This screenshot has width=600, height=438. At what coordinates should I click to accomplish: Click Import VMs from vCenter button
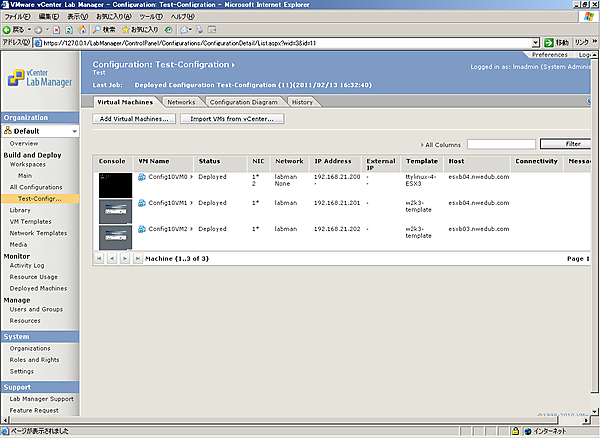tap(232, 119)
